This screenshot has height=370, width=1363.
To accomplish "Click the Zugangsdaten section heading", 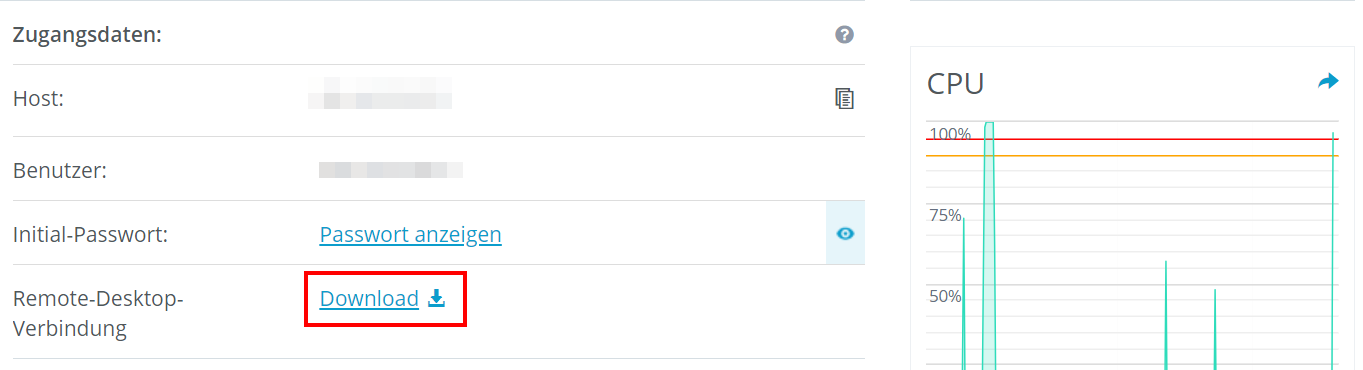I will tap(87, 35).
